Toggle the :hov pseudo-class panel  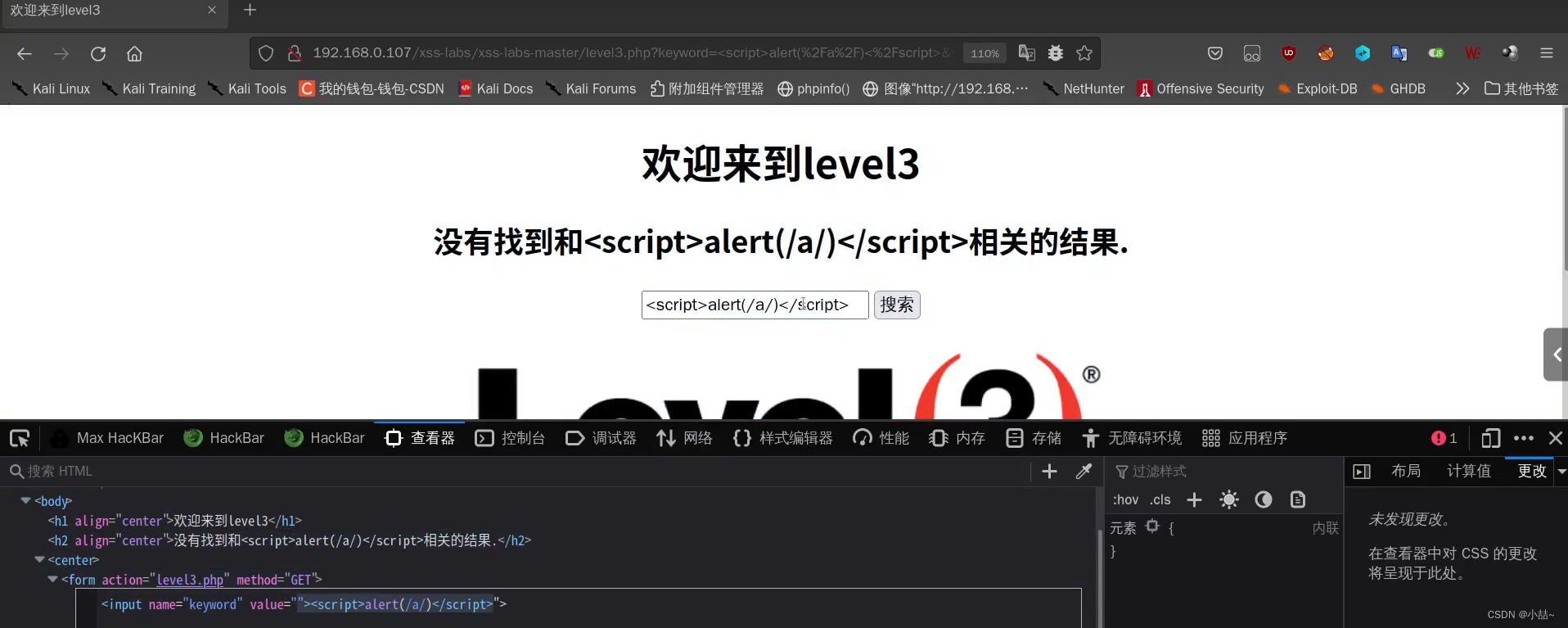click(1125, 499)
